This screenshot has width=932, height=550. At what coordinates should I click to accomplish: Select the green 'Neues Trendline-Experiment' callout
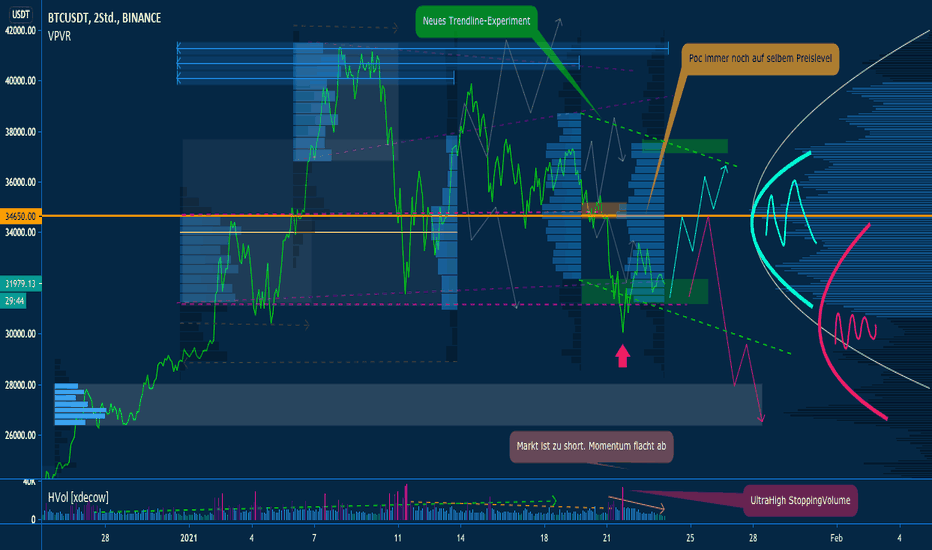476,21
